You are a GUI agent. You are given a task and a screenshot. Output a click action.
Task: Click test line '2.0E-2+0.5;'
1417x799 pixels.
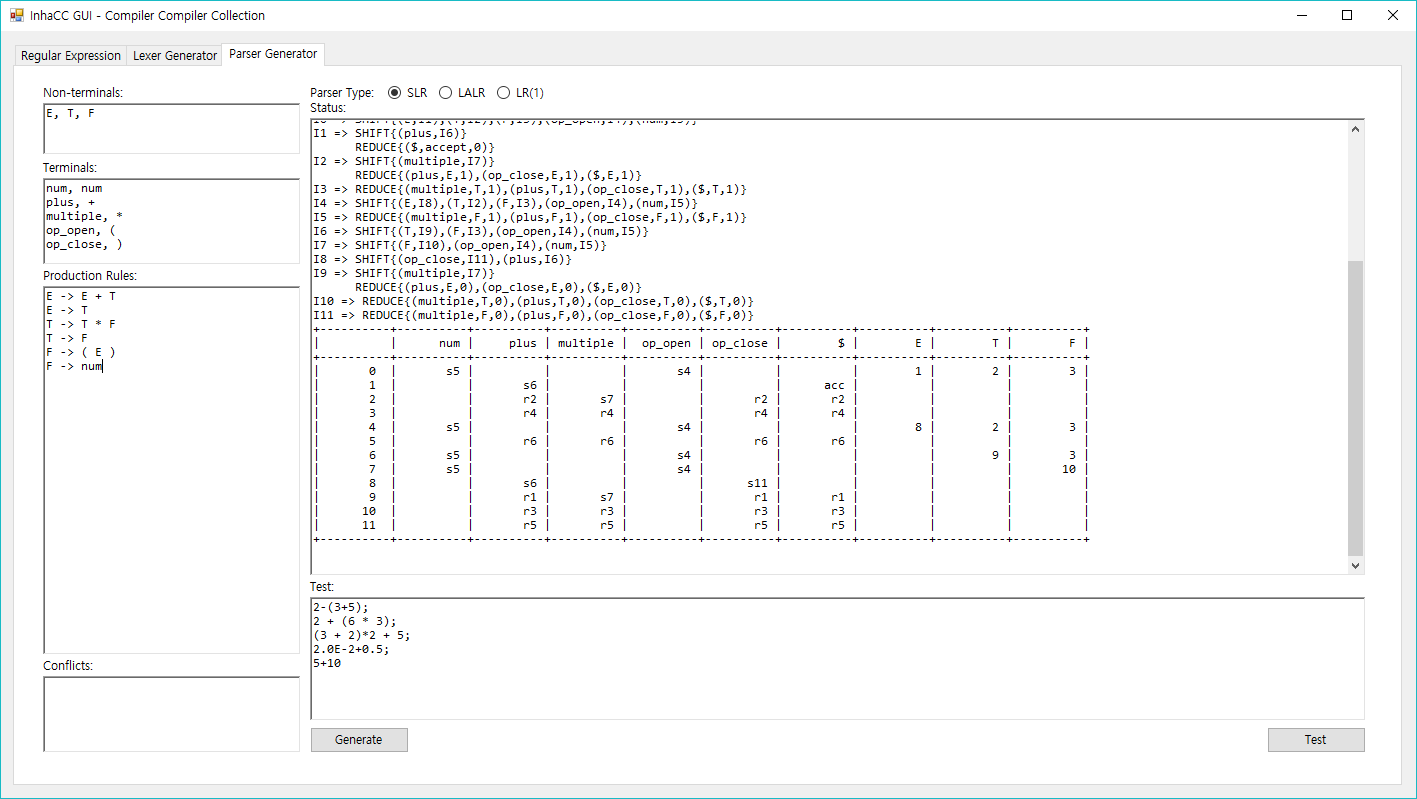(x=351, y=649)
